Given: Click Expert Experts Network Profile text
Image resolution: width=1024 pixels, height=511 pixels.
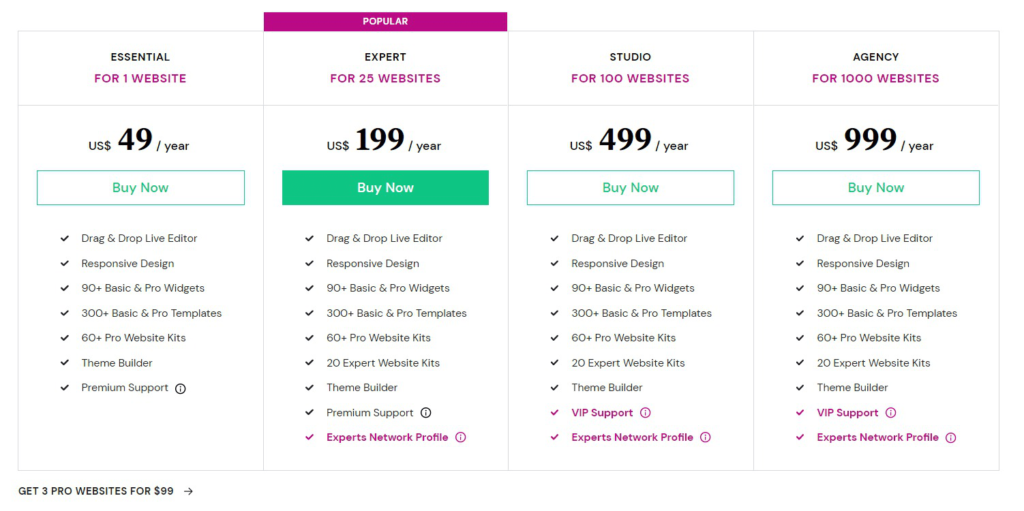Looking at the screenshot, I should [x=387, y=438].
